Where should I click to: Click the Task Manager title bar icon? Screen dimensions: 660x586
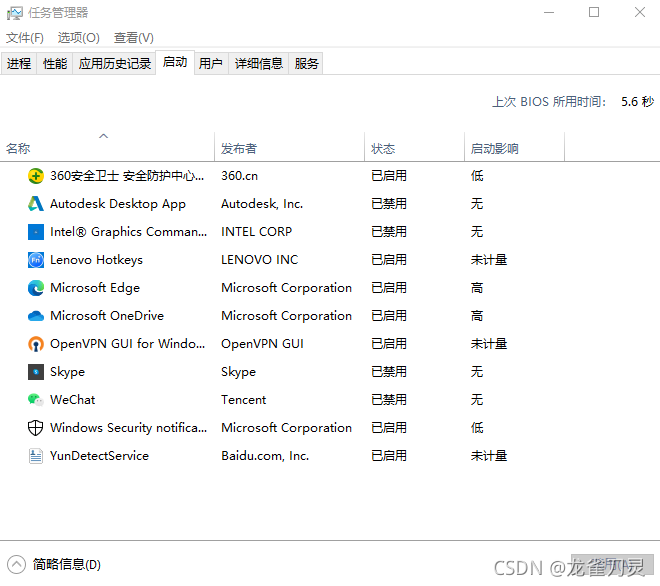pos(14,13)
